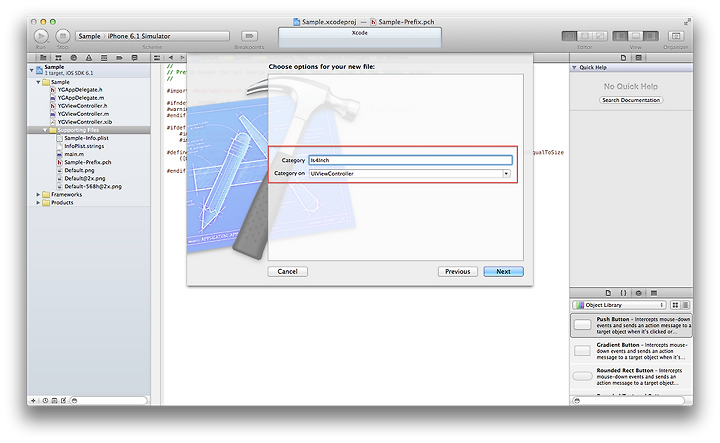Collapse the Supporting Files group

pos(45,130)
